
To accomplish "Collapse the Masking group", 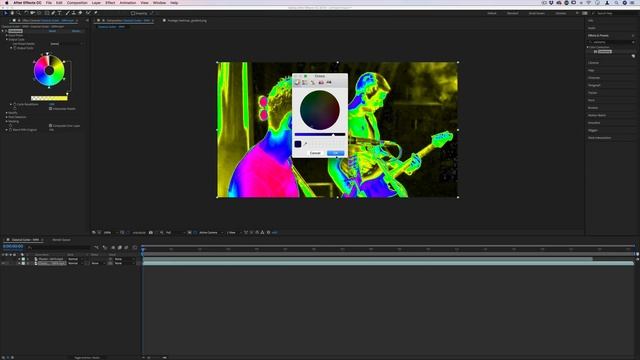I will click(7, 121).
